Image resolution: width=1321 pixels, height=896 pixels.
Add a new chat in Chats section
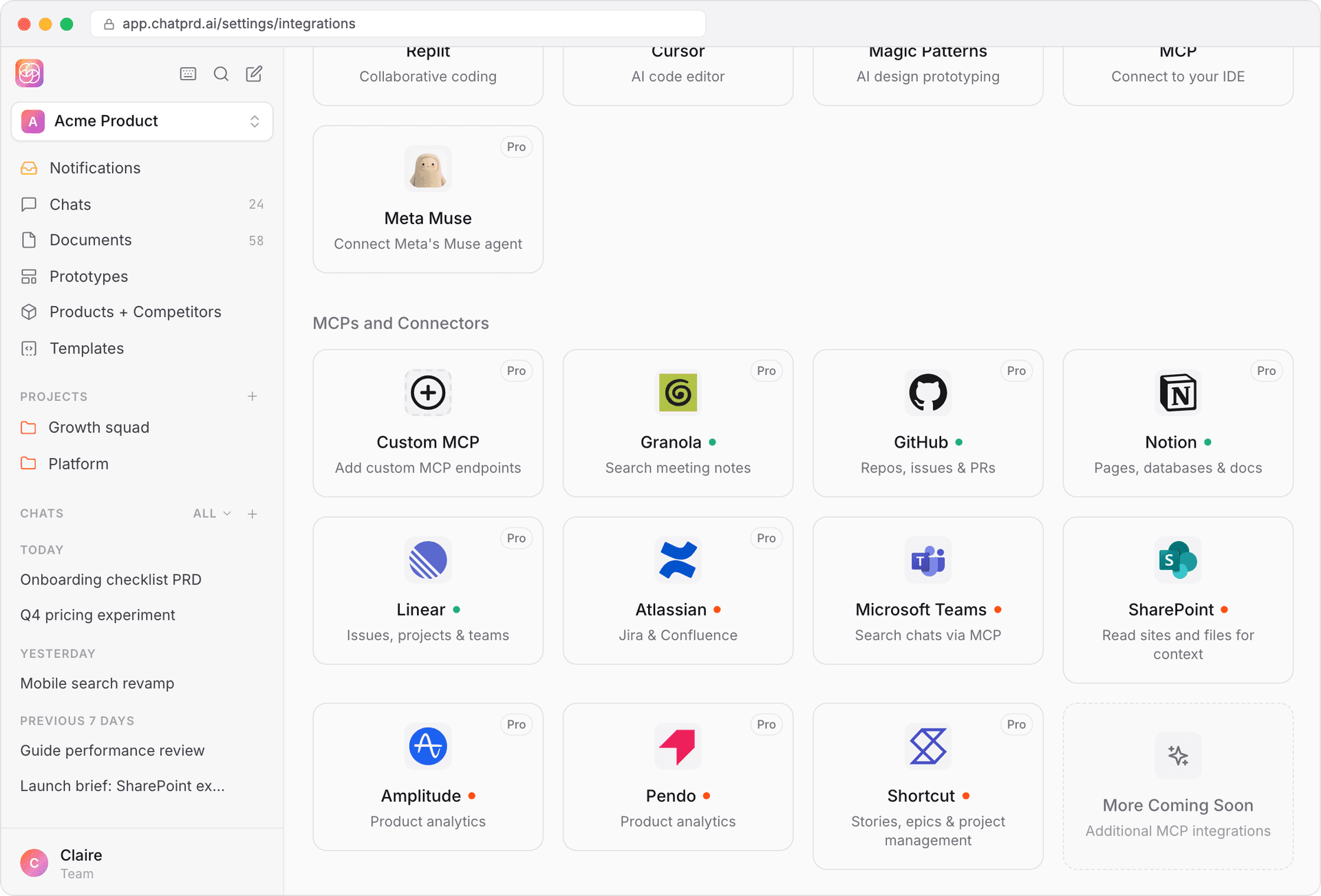tap(253, 514)
